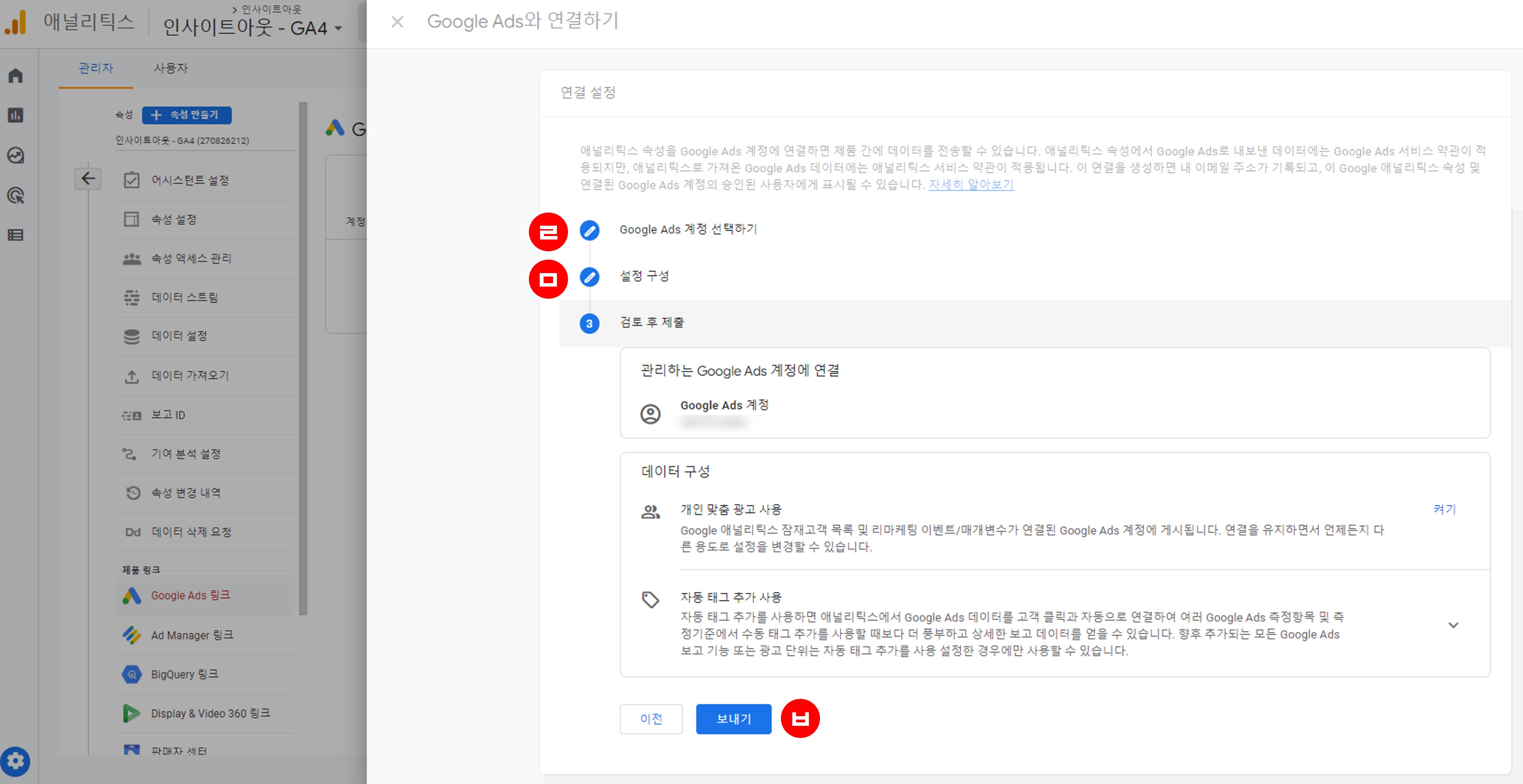This screenshot has width=1523, height=784.
Task: Click the 데이터 스트림 icon
Action: click(131, 297)
